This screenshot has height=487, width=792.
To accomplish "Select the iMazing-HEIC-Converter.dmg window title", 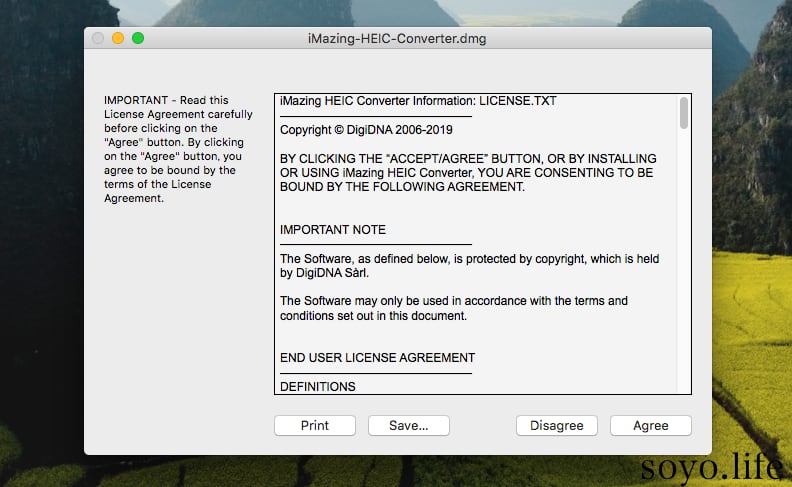I will (397, 38).
